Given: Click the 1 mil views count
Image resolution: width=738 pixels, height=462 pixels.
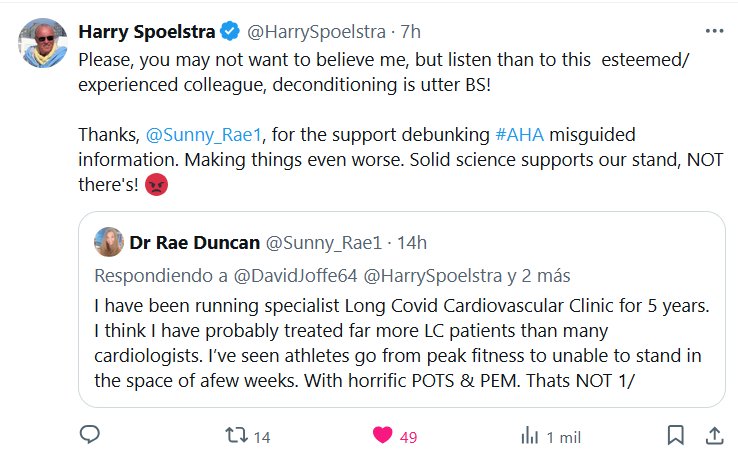Looking at the screenshot, I should click(568, 436).
